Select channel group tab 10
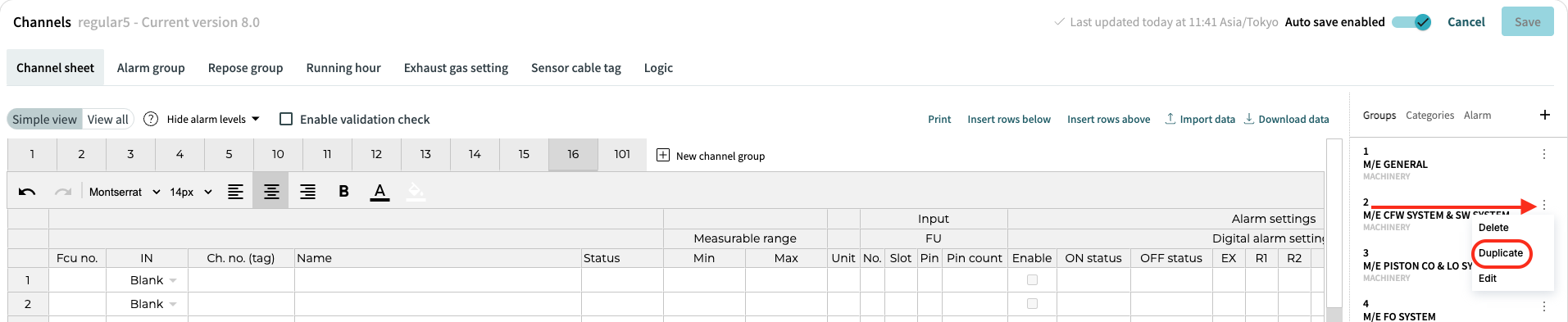1568x322 pixels. (278, 154)
